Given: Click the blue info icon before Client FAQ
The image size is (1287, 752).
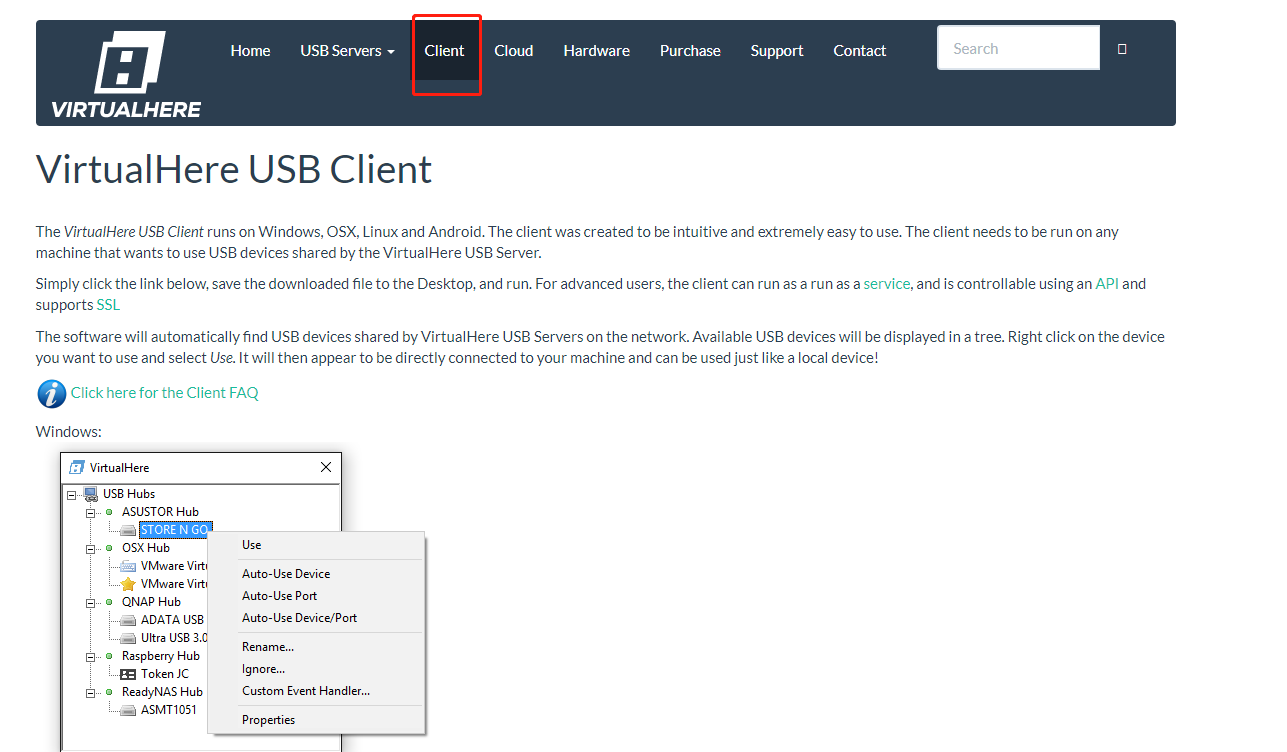Looking at the screenshot, I should click(x=52, y=394).
